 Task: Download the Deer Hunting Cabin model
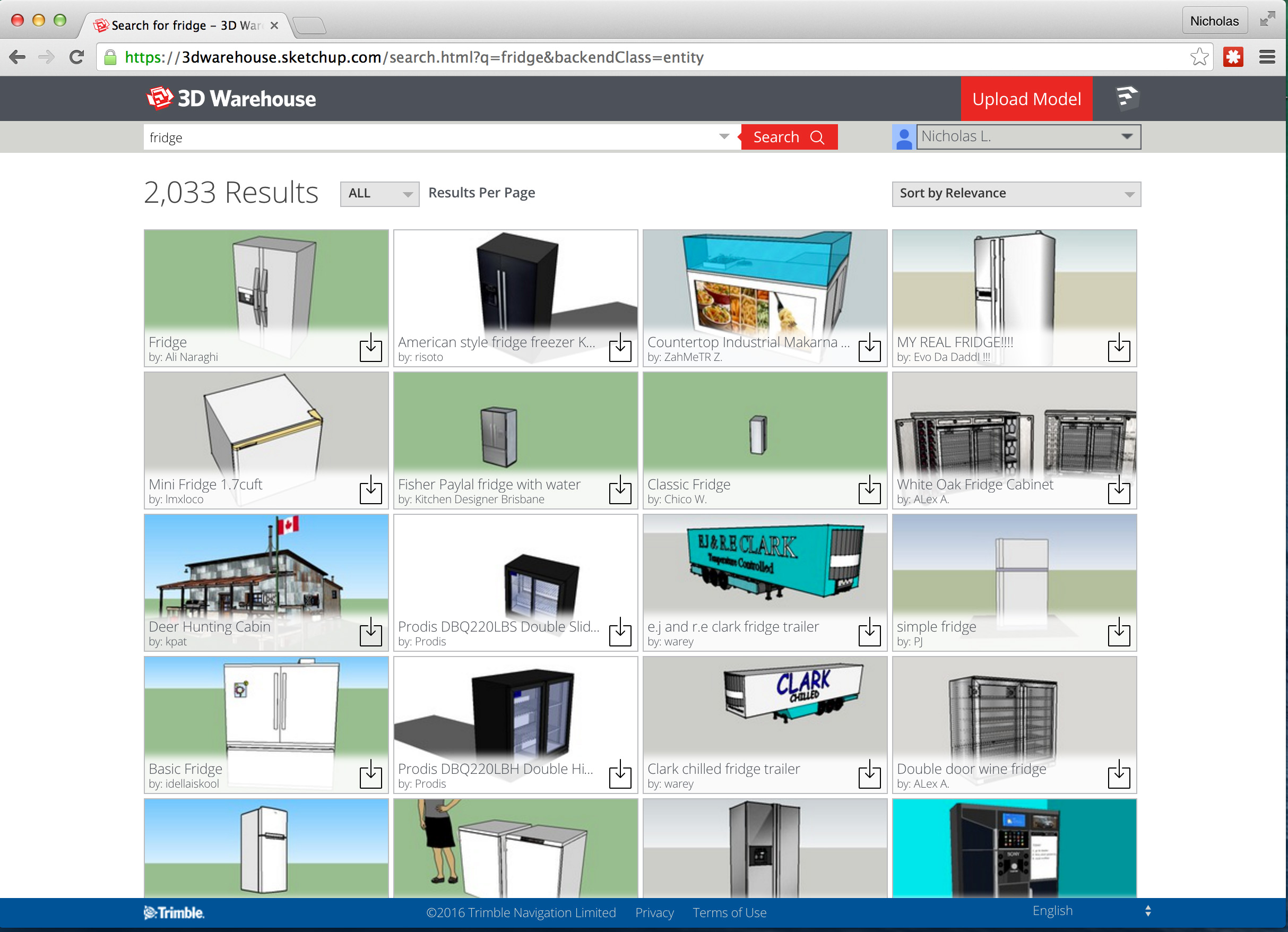370,632
